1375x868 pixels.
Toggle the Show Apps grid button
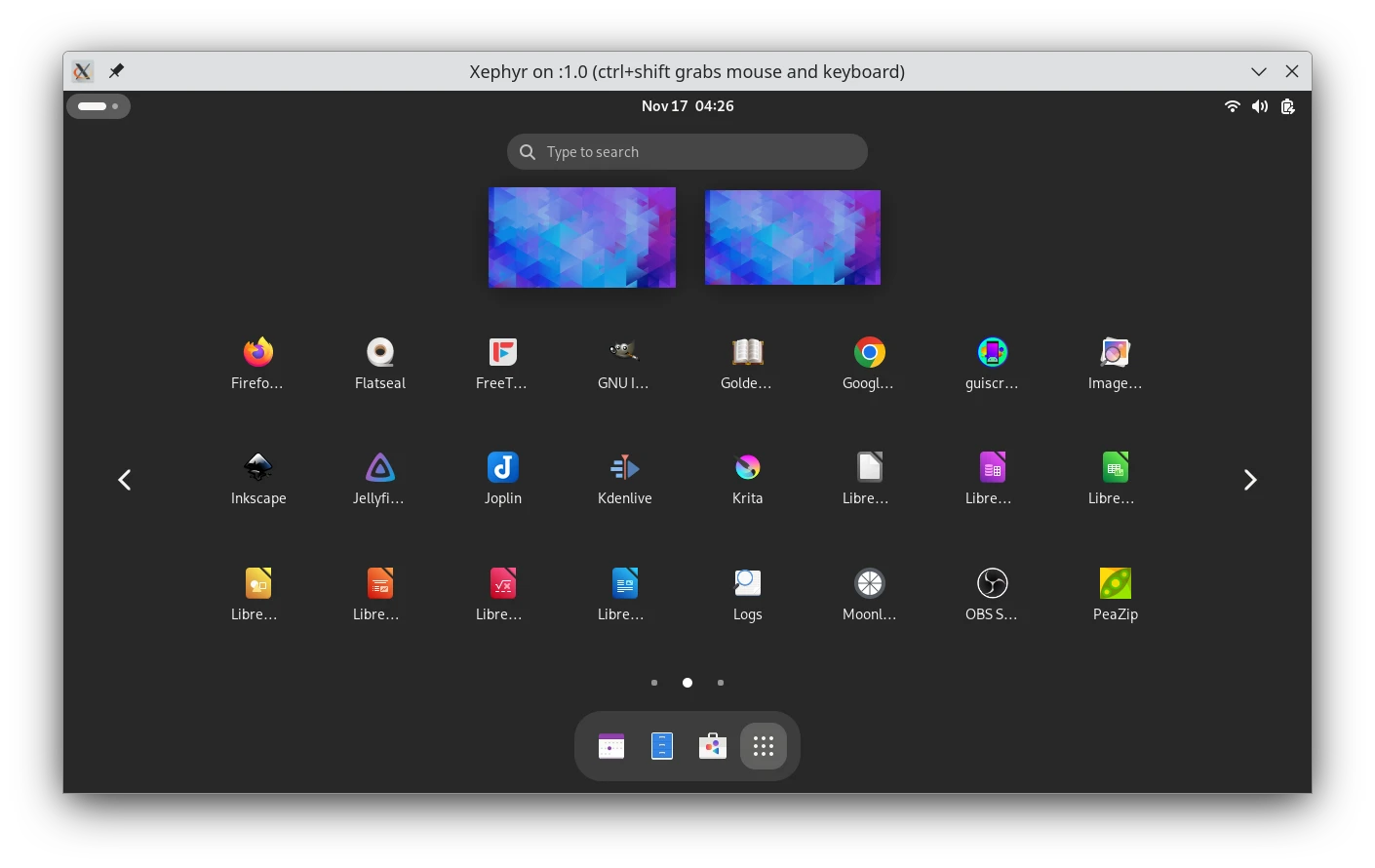pos(764,746)
